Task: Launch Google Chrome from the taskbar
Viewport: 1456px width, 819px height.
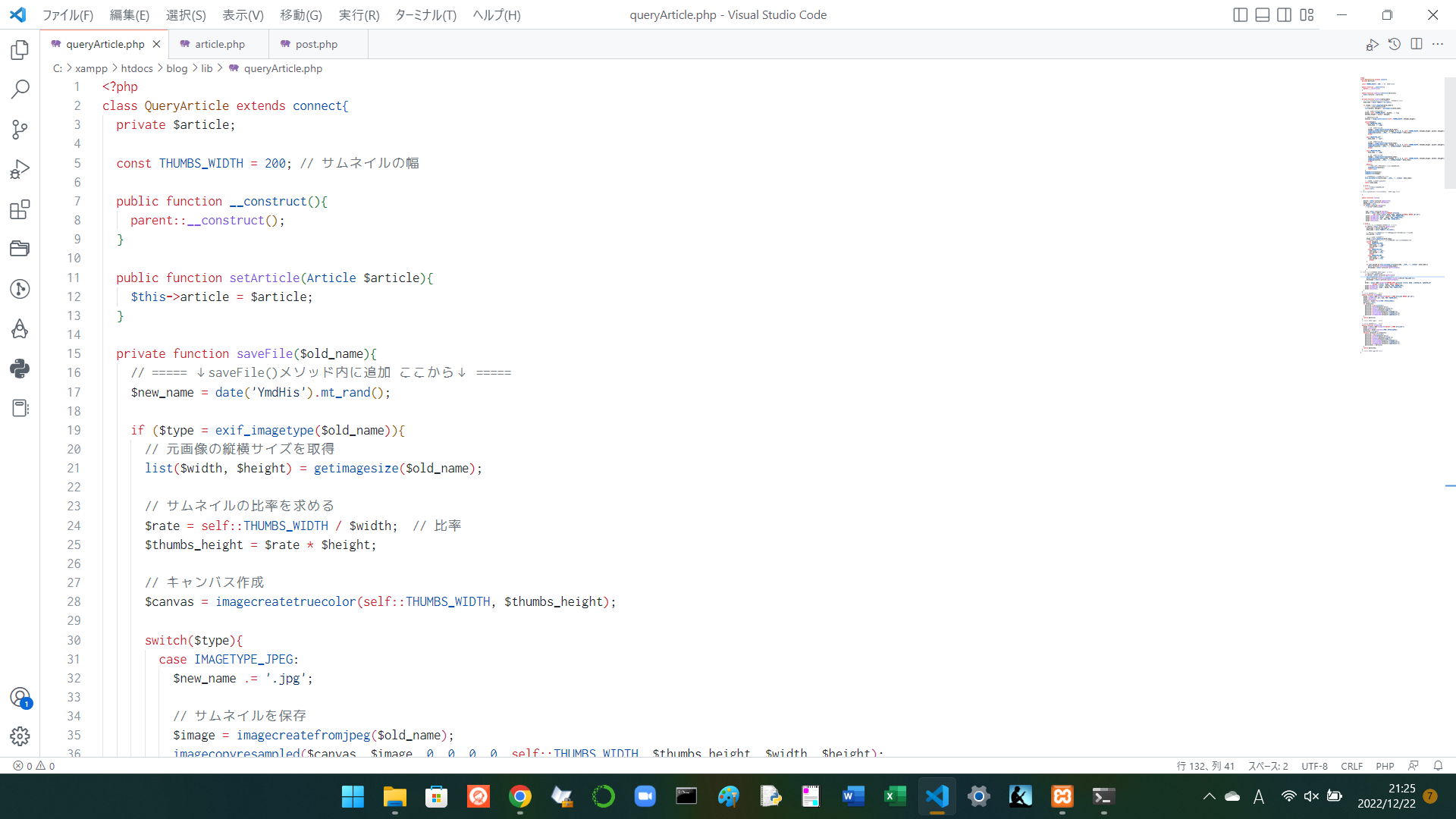Action: tap(520, 796)
